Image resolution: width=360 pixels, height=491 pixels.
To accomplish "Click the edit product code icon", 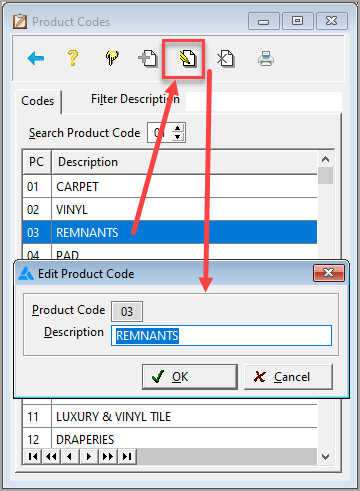I will [x=188, y=59].
